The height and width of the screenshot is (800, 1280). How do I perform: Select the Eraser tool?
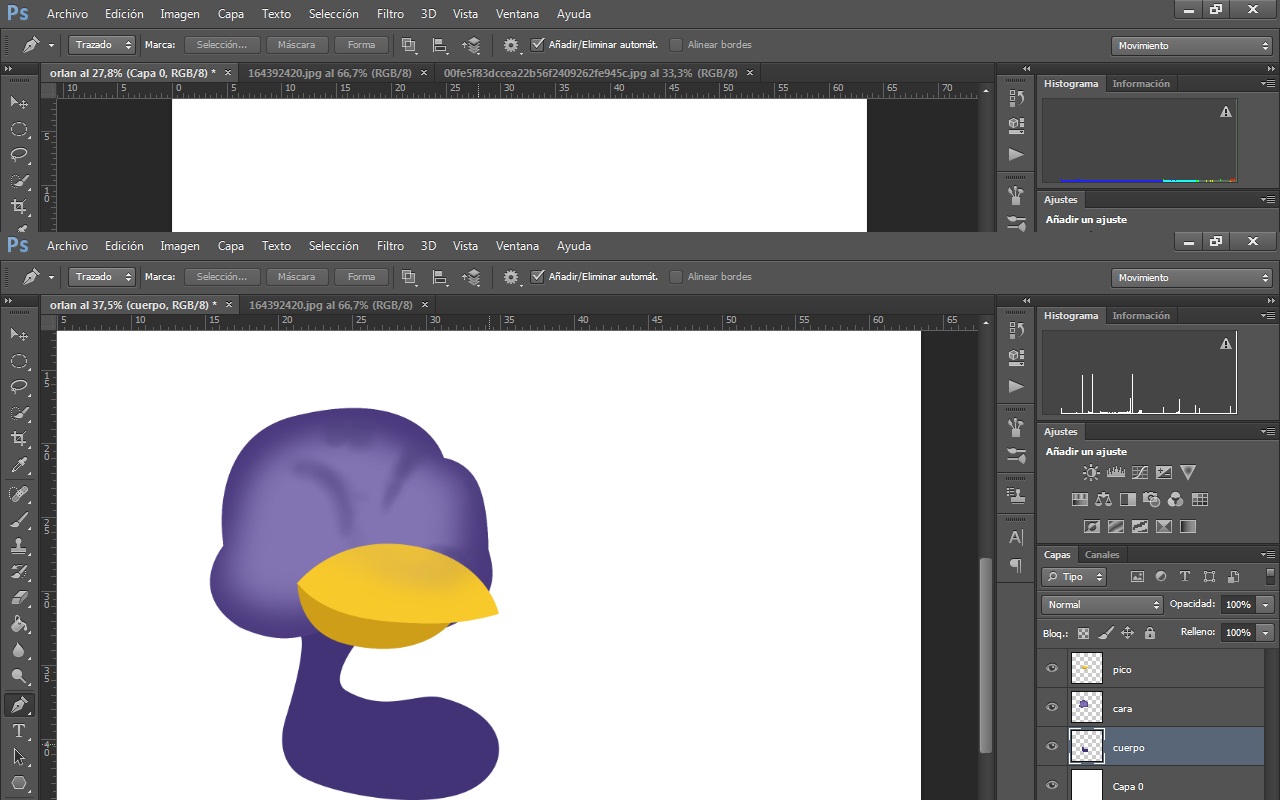pyautogui.click(x=18, y=598)
